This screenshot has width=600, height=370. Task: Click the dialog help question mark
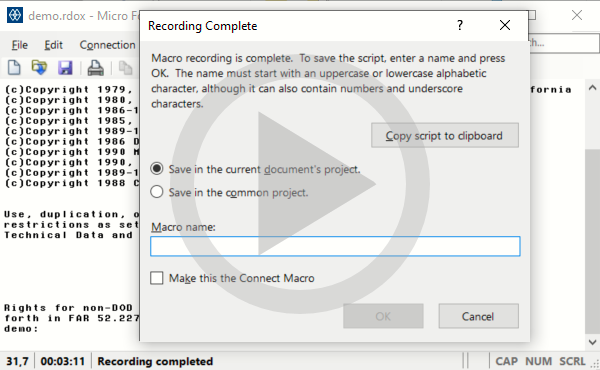click(x=460, y=25)
